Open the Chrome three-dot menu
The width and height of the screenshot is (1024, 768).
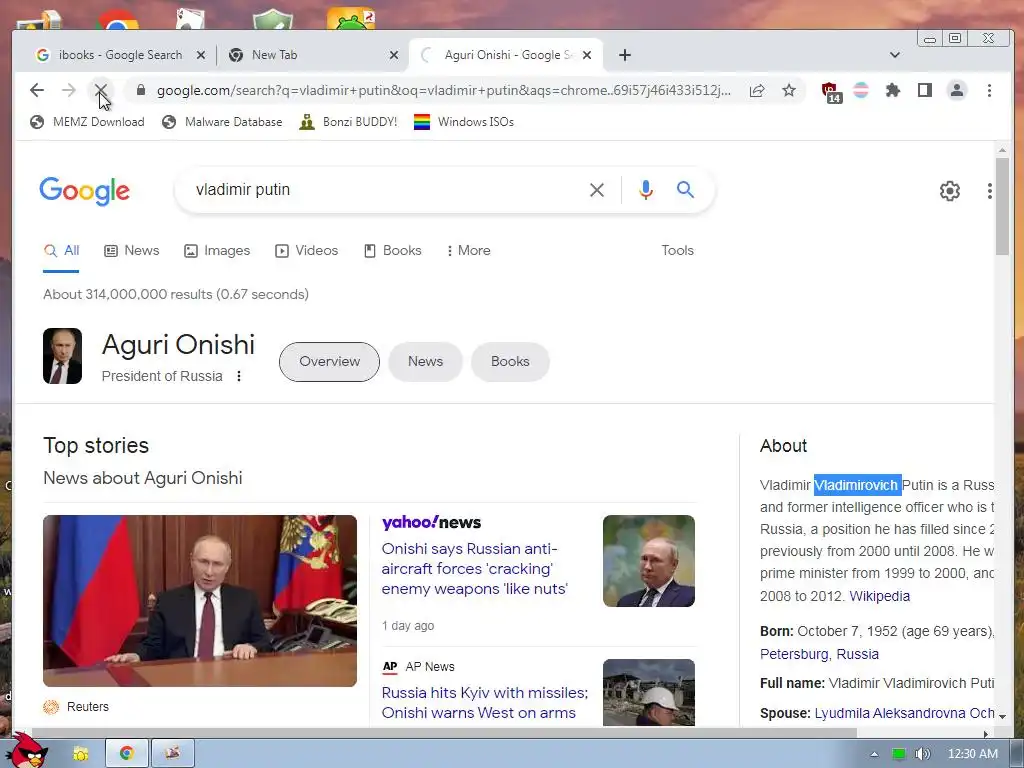click(x=989, y=90)
